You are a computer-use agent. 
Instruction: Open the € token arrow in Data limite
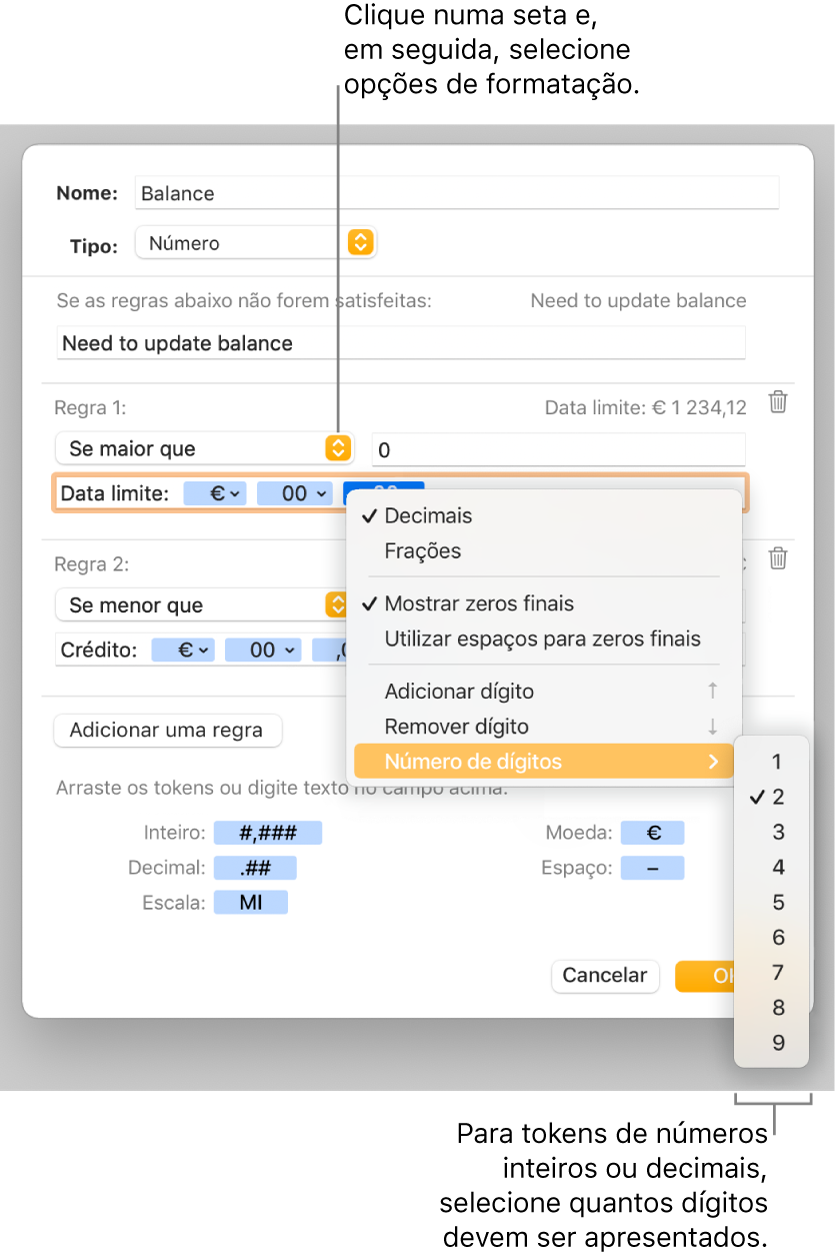point(234,493)
